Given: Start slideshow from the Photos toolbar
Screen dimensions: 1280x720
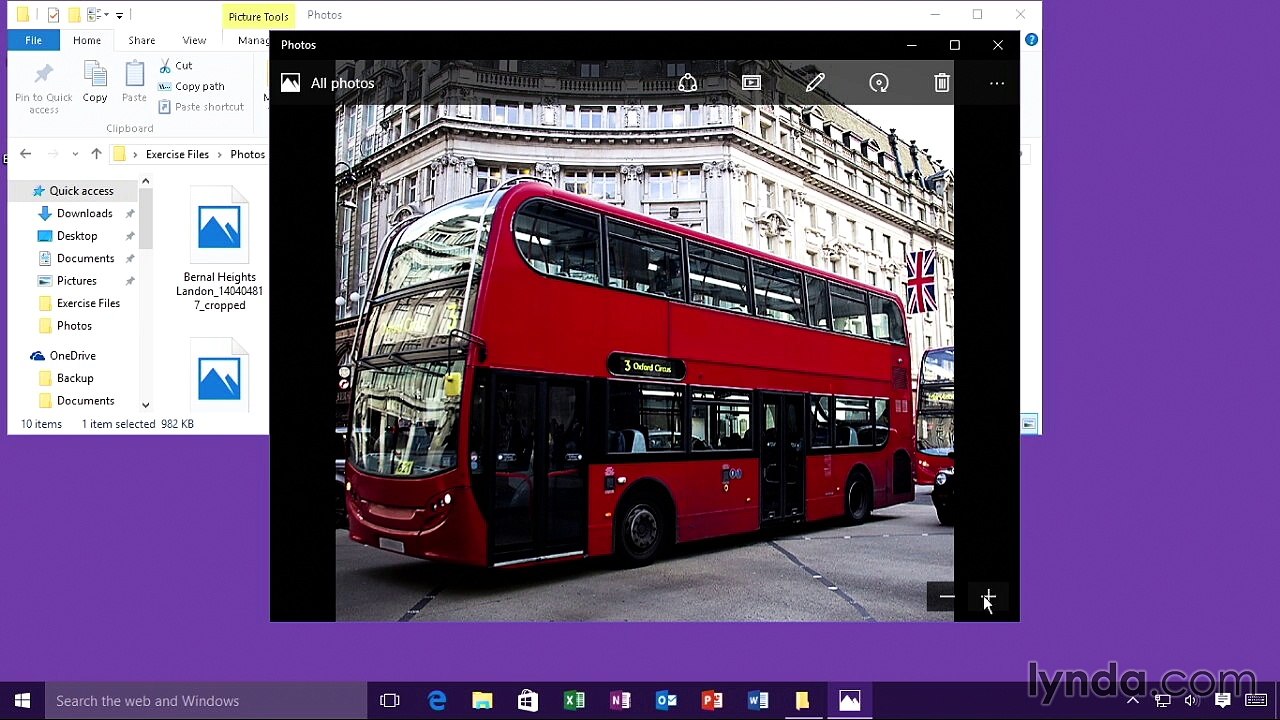Looking at the screenshot, I should 751,83.
